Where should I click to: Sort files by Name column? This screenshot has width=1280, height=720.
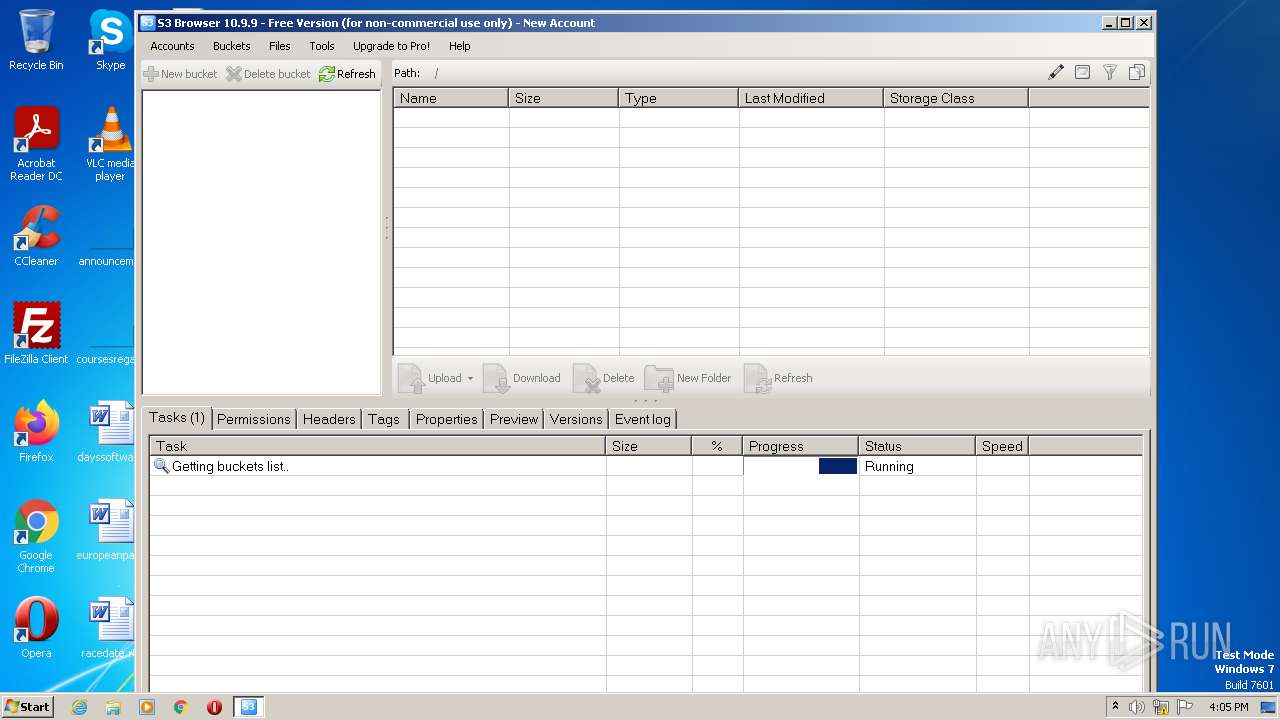click(x=451, y=98)
